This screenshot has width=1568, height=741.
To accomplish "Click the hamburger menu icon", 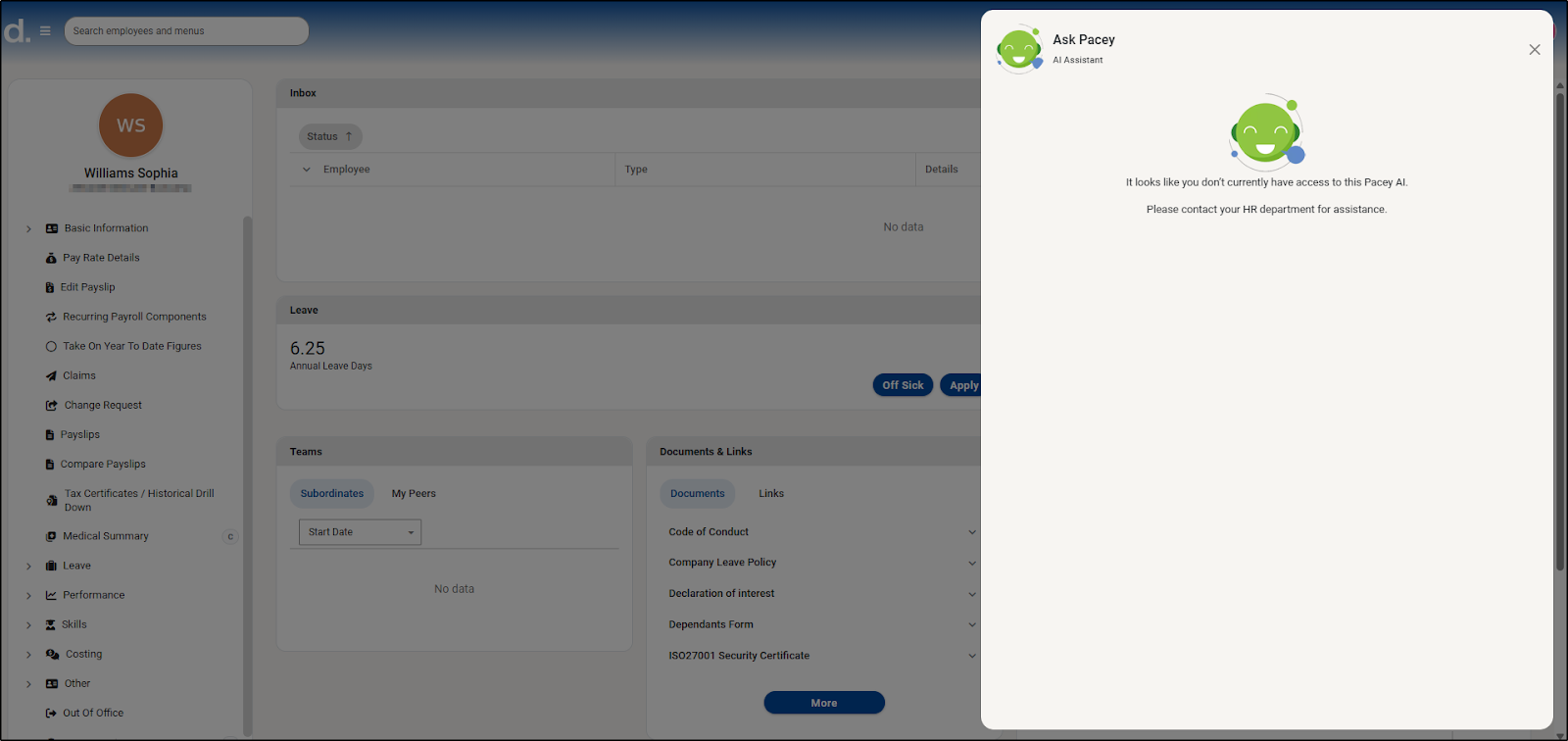I will coord(45,31).
